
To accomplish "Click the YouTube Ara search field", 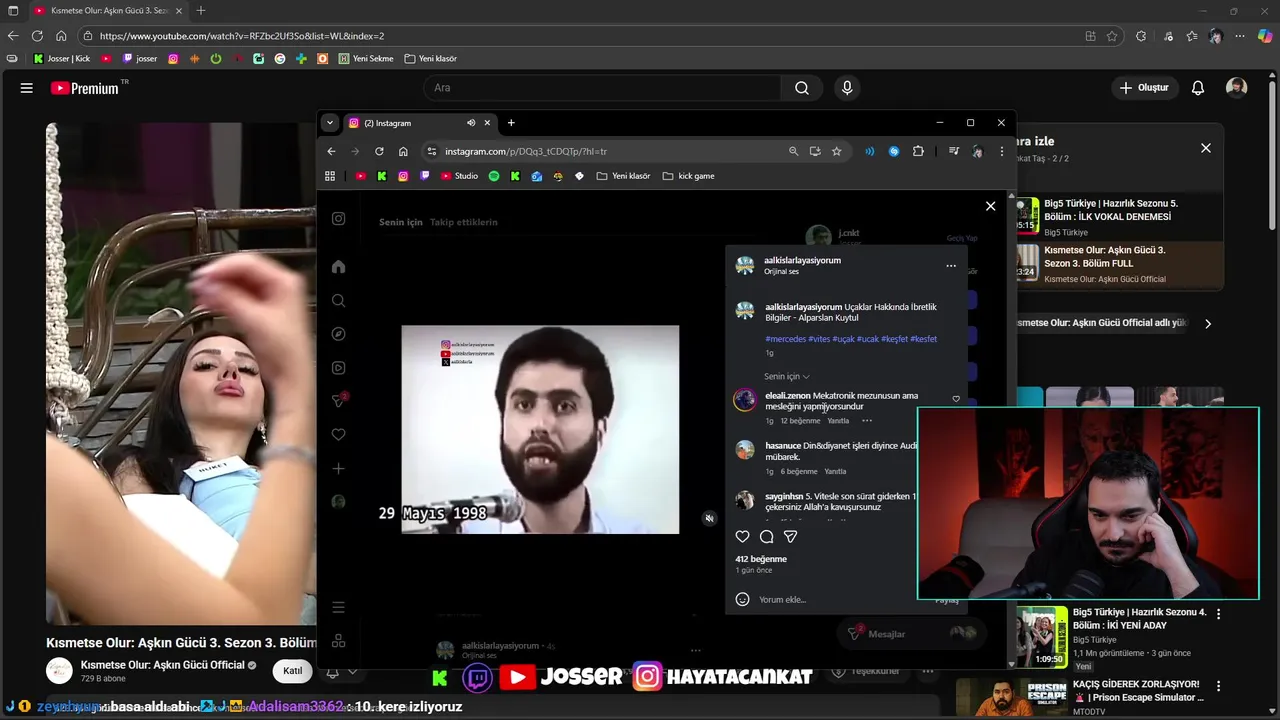I will [602, 88].
